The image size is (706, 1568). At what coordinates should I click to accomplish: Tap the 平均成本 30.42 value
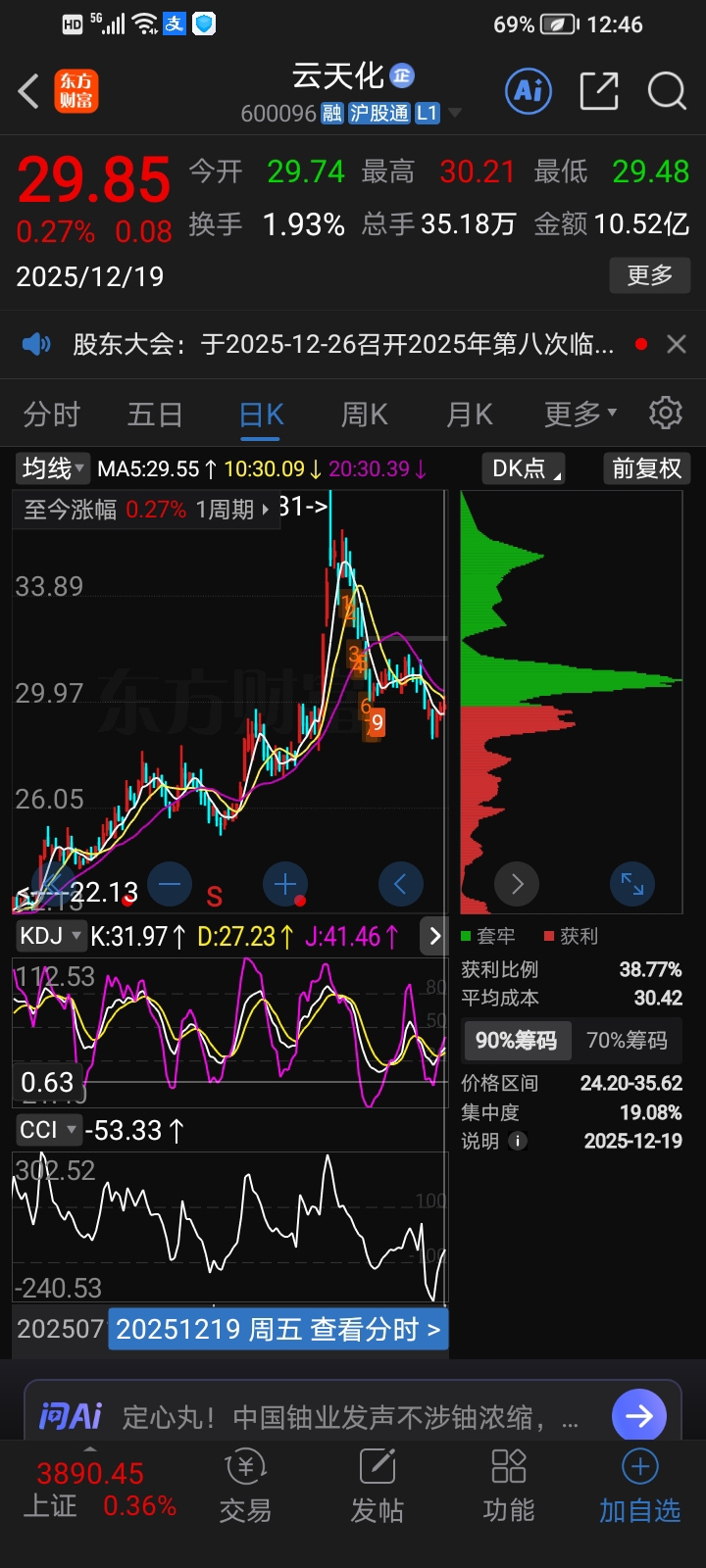click(658, 998)
